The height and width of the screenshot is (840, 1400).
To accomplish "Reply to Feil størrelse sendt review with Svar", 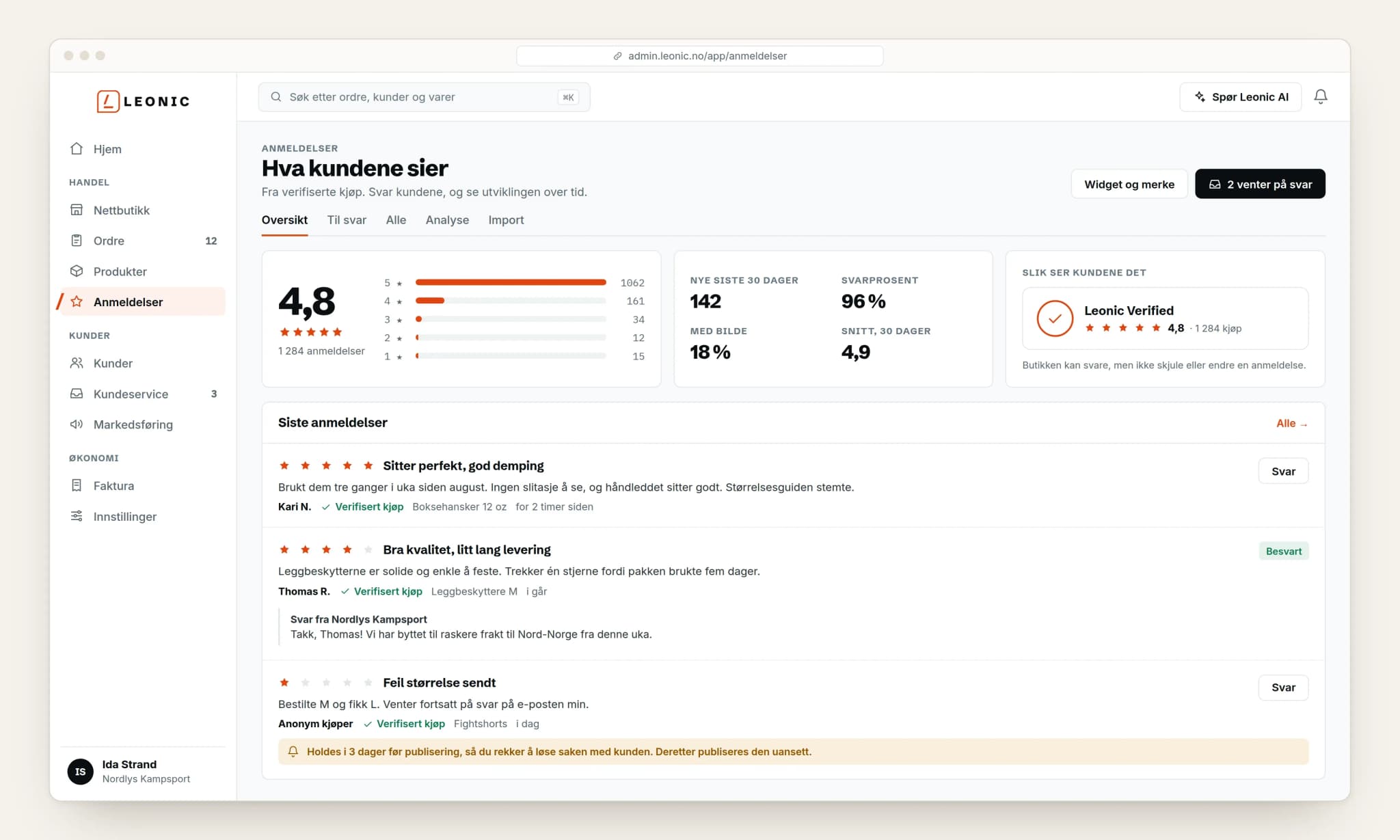I will 1283,688.
